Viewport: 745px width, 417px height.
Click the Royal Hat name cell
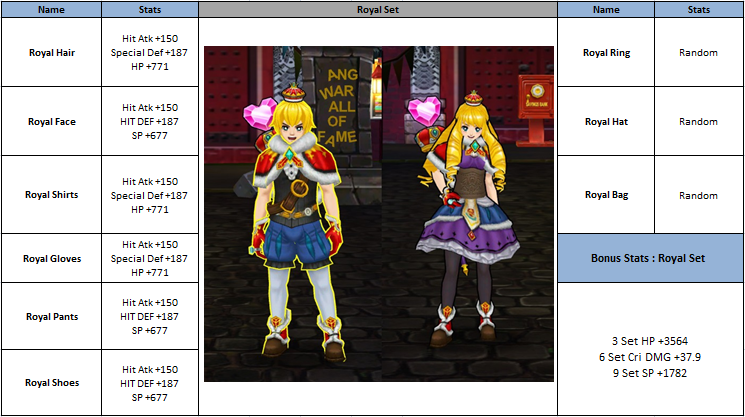pyautogui.click(x=606, y=121)
